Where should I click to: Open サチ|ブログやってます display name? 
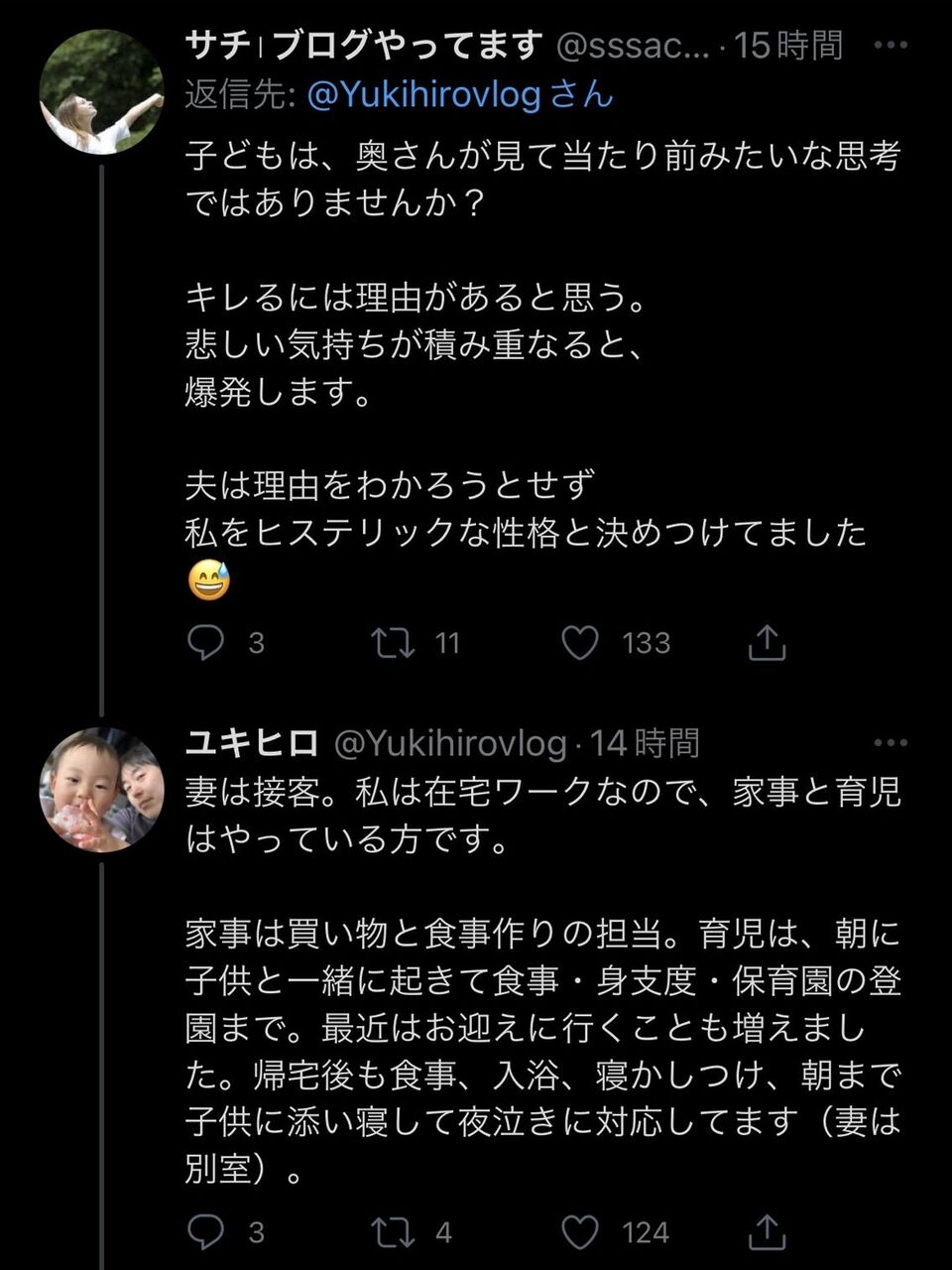click(x=365, y=45)
